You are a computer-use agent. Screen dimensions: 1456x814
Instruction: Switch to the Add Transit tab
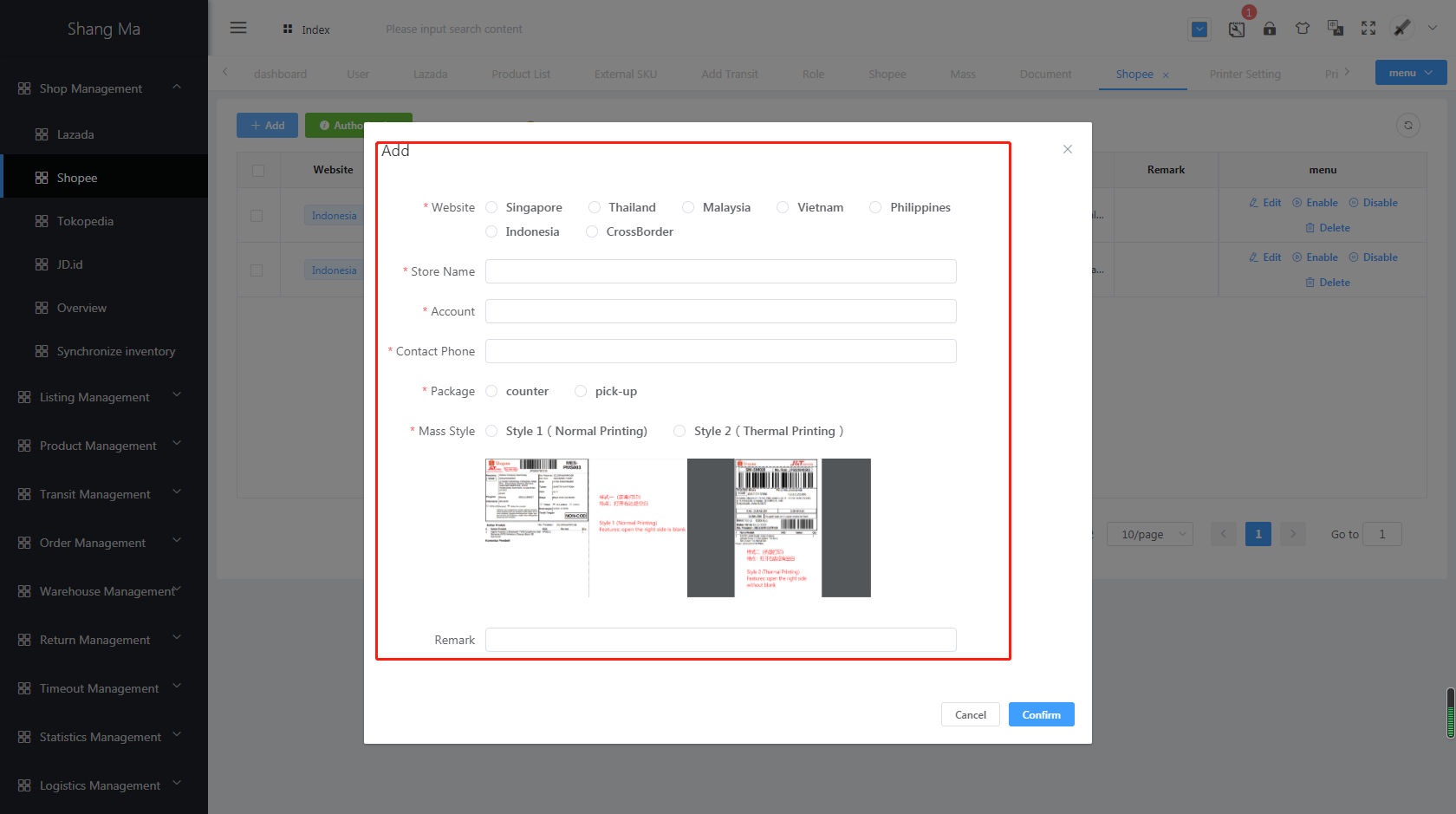click(730, 75)
